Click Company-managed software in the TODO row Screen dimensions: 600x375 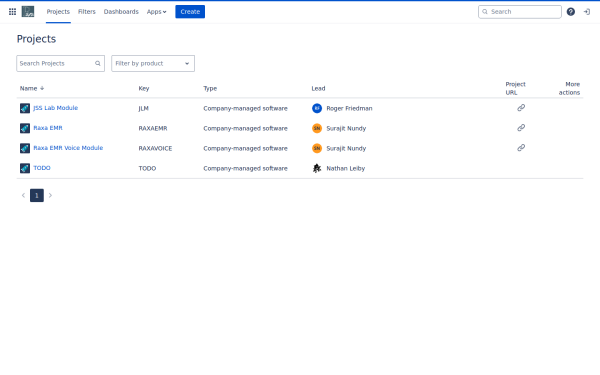(x=245, y=168)
